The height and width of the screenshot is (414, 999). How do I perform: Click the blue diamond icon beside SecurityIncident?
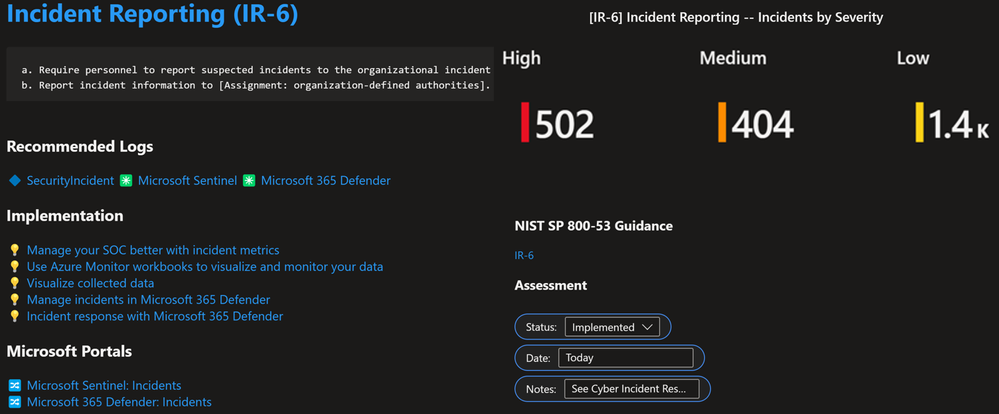(15, 181)
